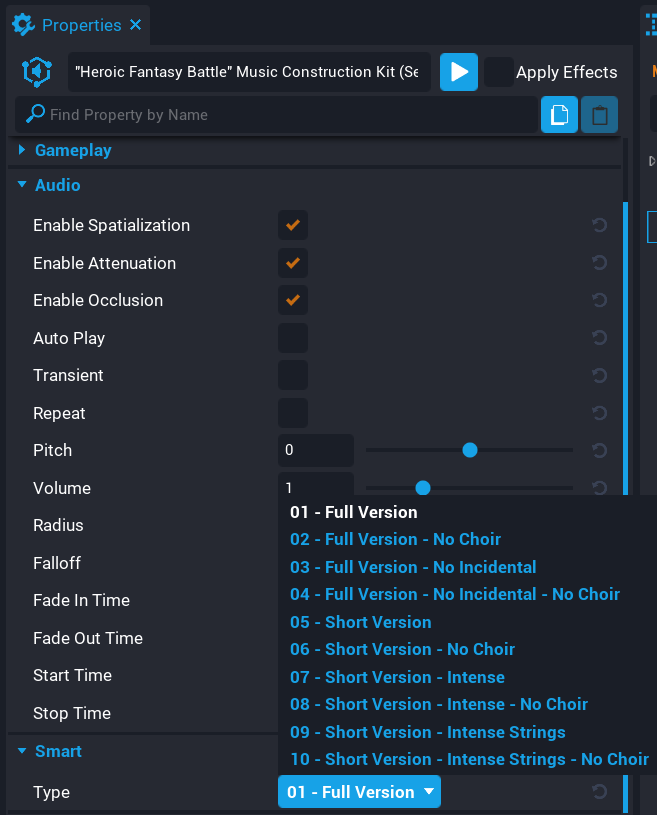657x815 pixels.
Task: Reset the Volume value with its revert icon
Action: coord(599,488)
